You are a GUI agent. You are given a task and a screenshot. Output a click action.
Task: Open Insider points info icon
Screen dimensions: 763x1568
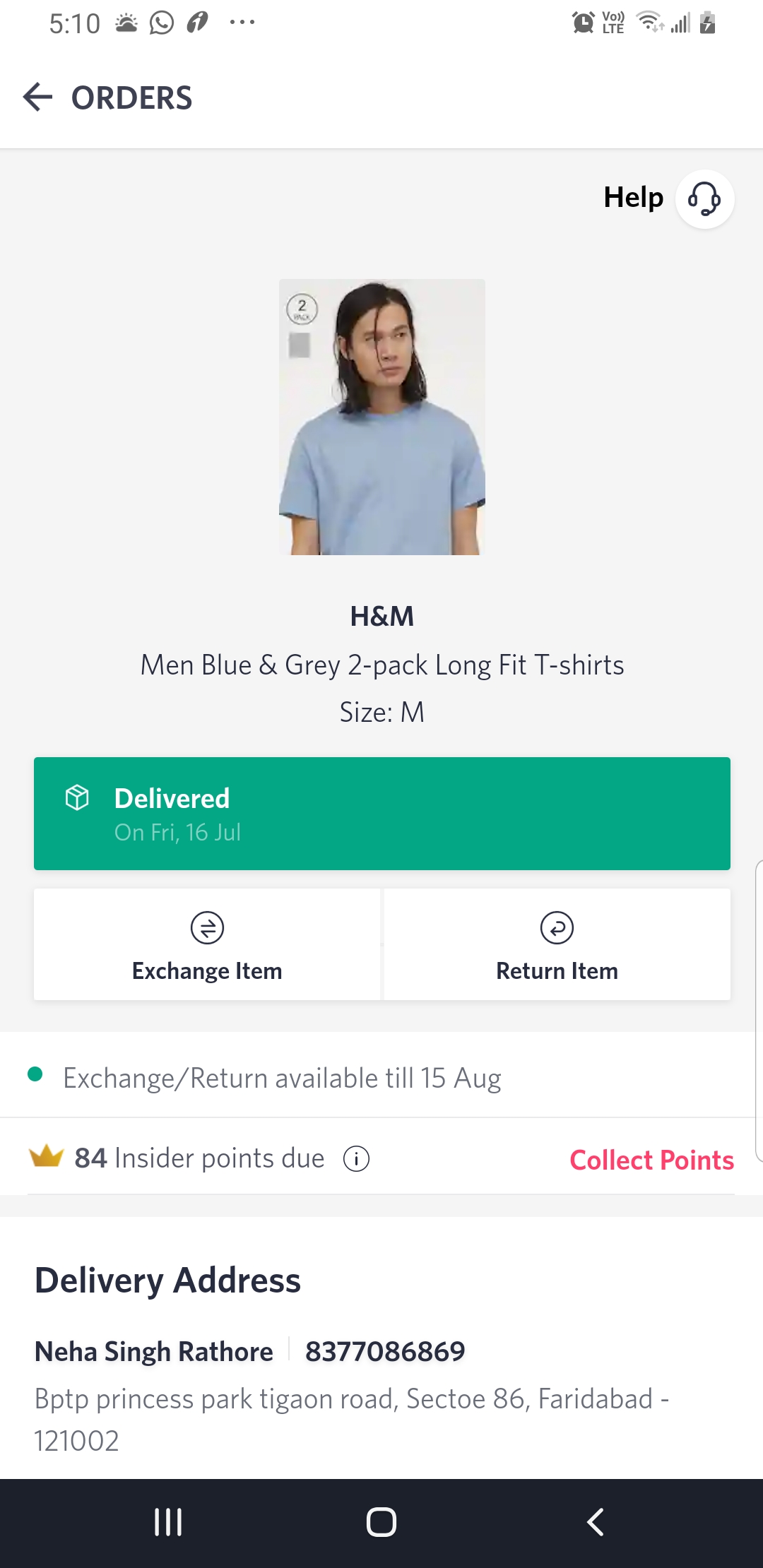click(x=356, y=1159)
